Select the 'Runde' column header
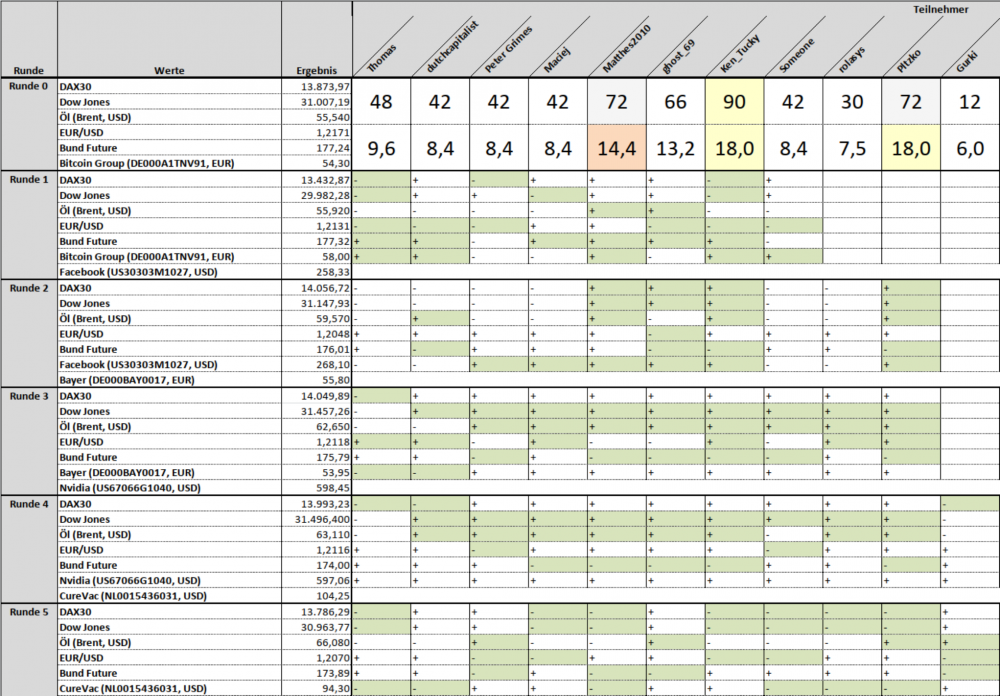 (29, 71)
